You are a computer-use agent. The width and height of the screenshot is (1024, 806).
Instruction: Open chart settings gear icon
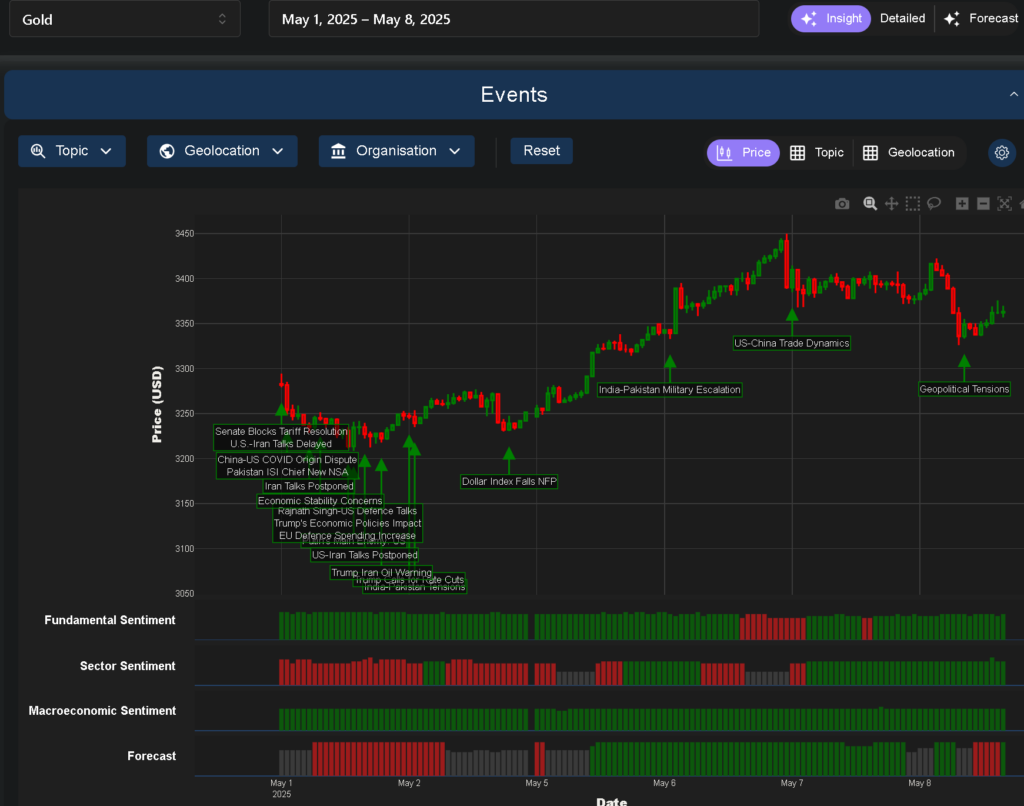click(1002, 153)
